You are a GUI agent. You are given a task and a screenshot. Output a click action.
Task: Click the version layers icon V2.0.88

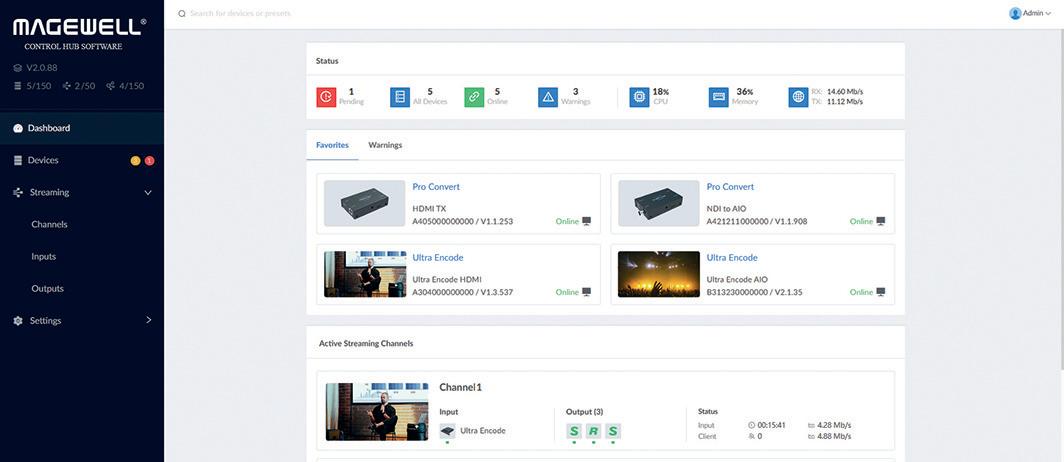18,69
